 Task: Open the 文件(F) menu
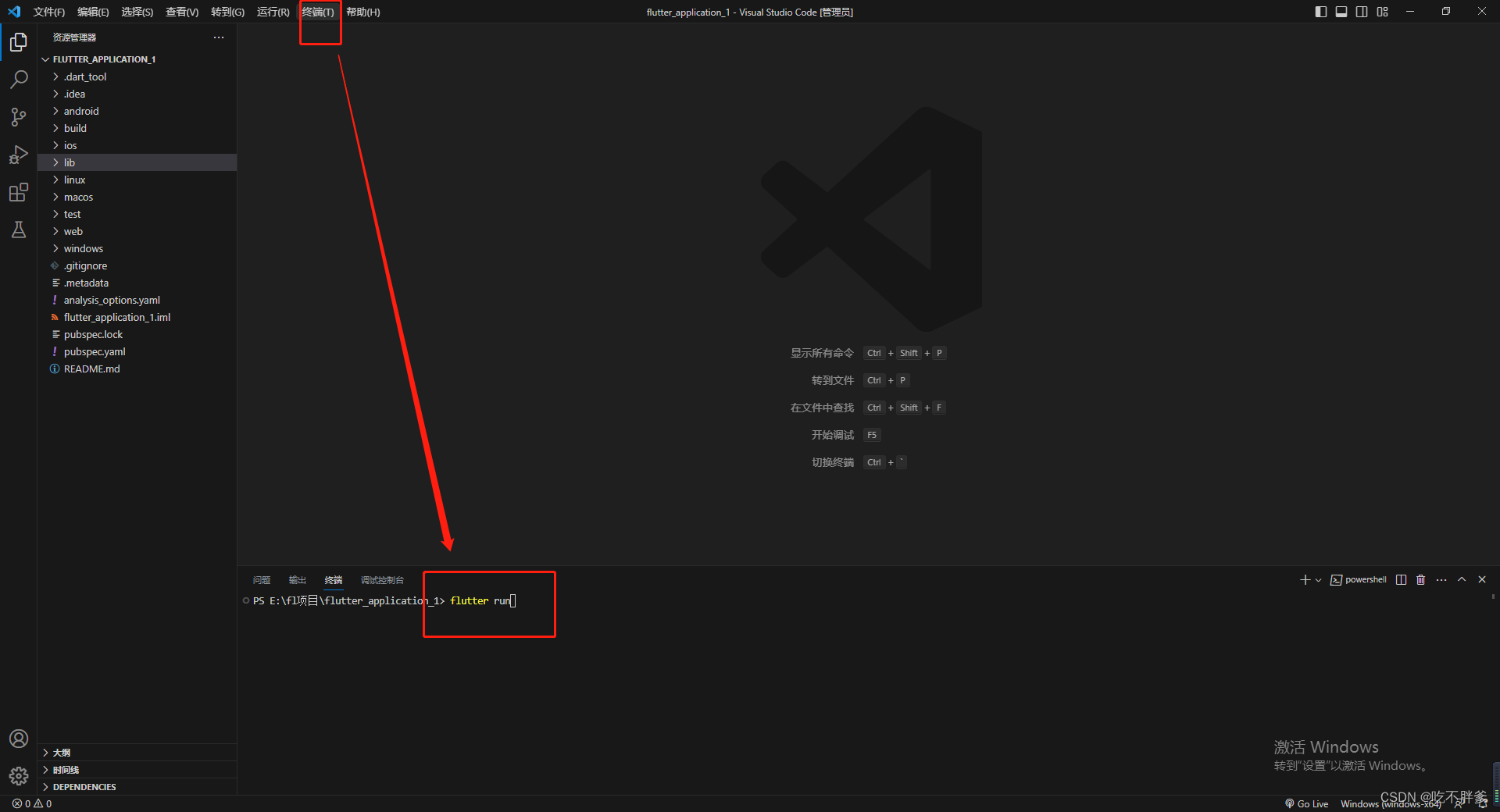coord(49,12)
